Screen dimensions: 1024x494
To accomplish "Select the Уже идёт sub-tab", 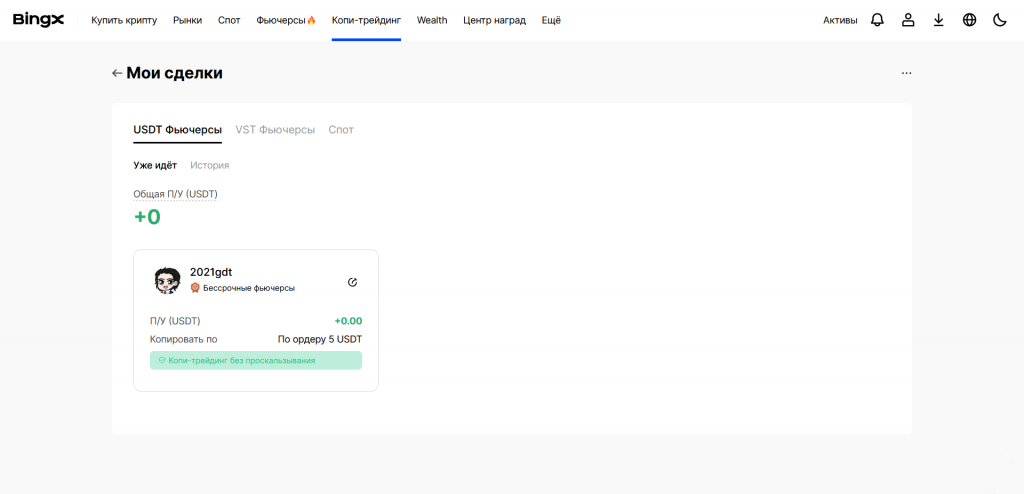I will 155,165.
